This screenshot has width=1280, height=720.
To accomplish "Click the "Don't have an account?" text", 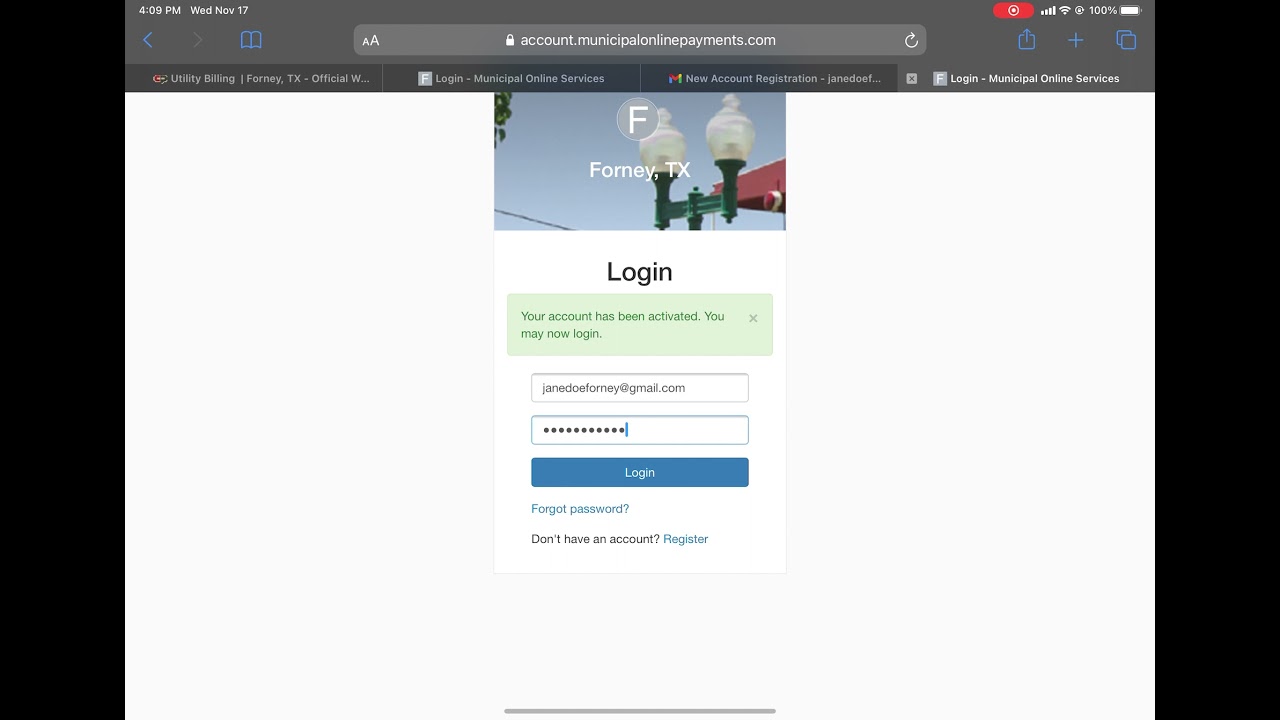I will tap(595, 539).
